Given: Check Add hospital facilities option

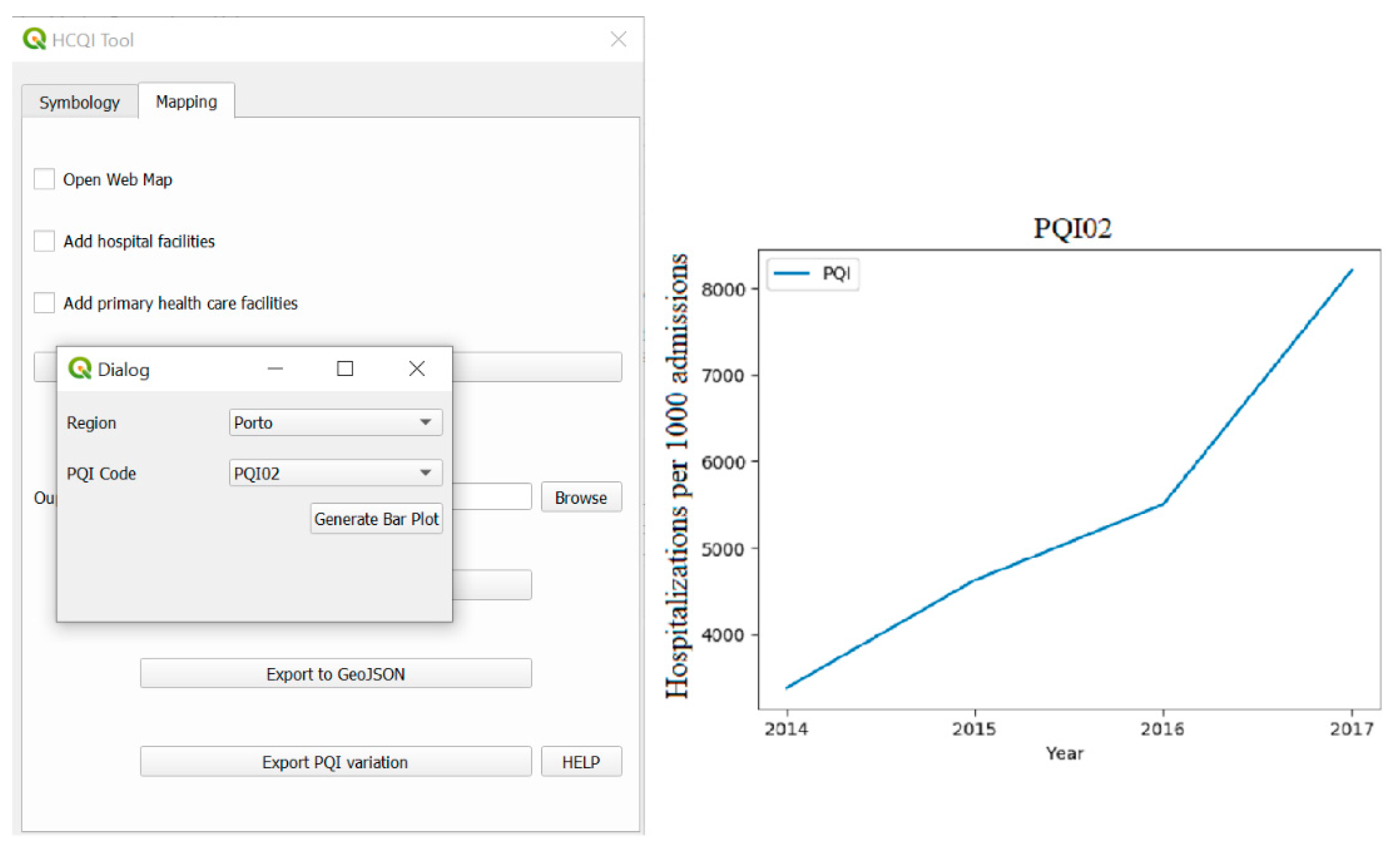Looking at the screenshot, I should (45, 241).
